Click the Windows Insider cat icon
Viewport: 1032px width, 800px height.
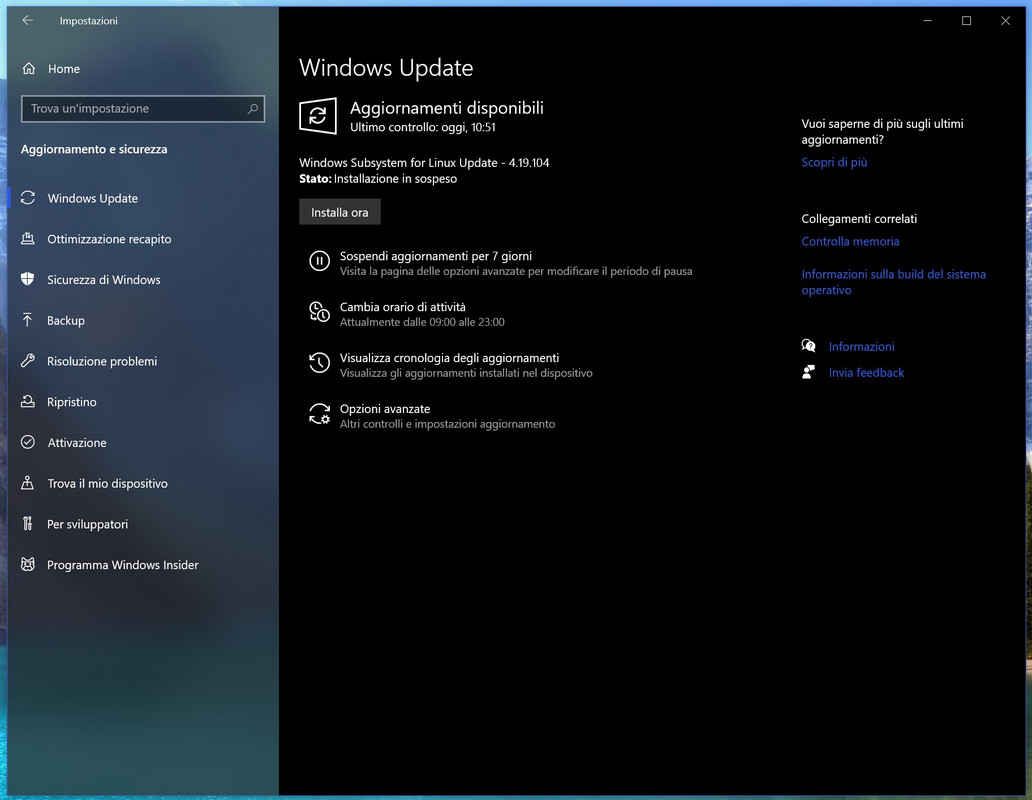[28, 564]
